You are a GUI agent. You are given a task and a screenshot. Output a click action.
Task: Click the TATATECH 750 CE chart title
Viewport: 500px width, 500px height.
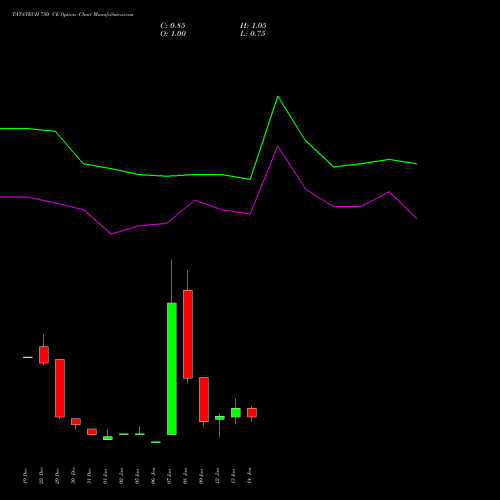[x=73, y=15]
